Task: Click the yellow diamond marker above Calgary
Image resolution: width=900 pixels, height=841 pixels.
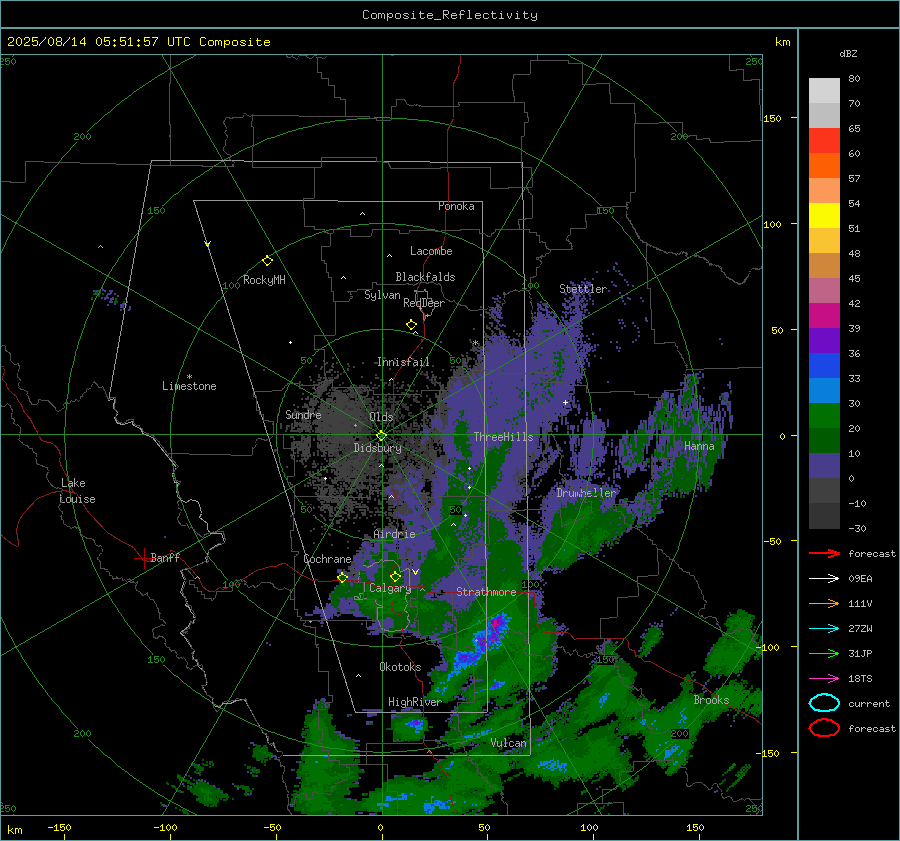Action: point(395,576)
